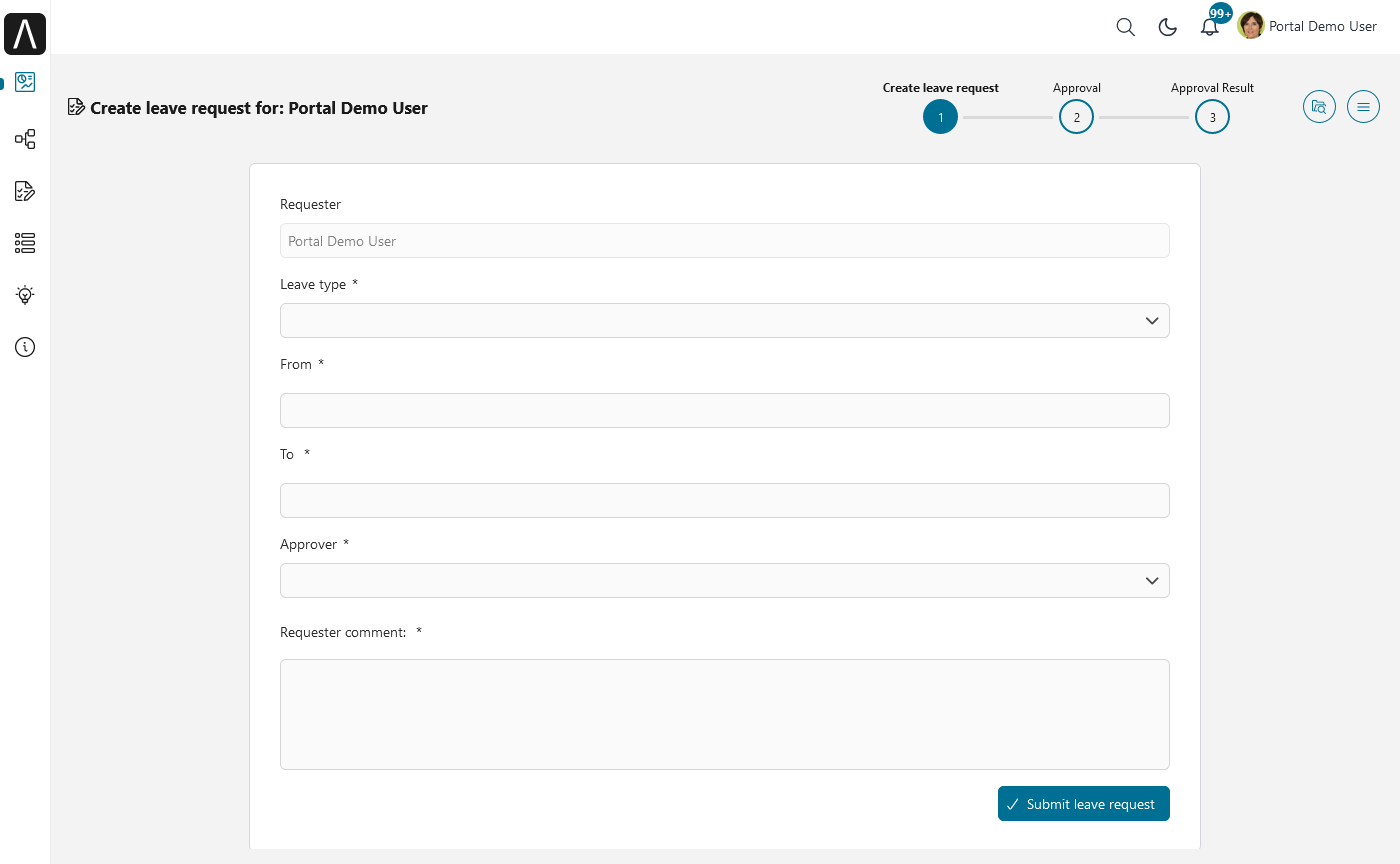Click the Axon Ivy logo icon
Image resolution: width=1400 pixels, height=864 pixels.
click(25, 34)
